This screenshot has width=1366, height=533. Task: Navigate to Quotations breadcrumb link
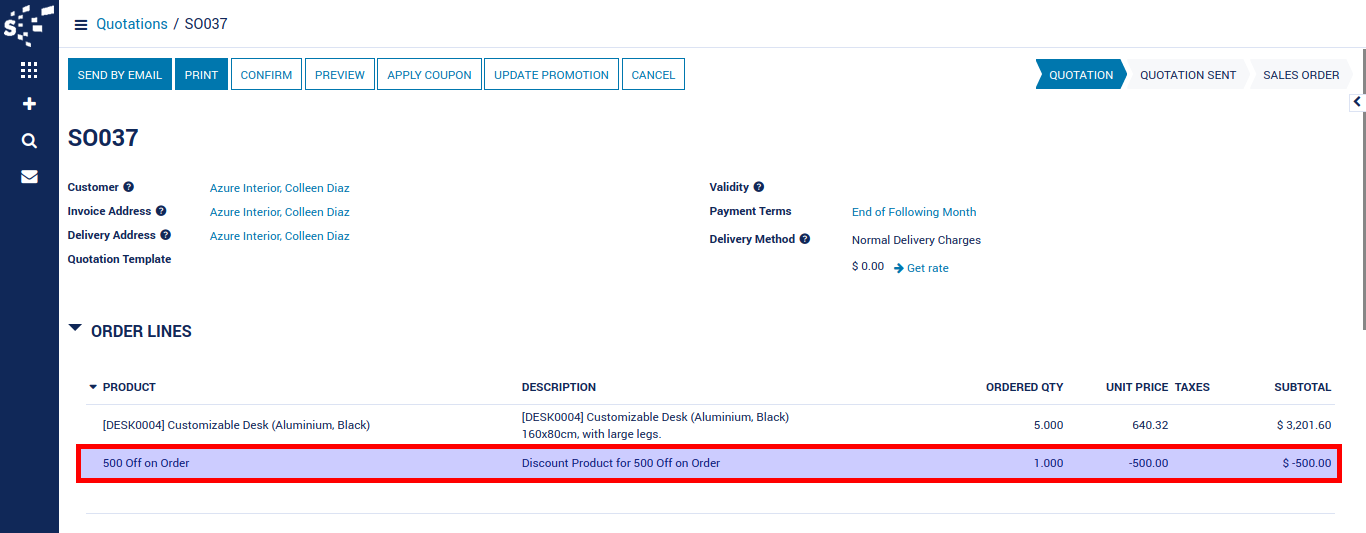[131, 24]
